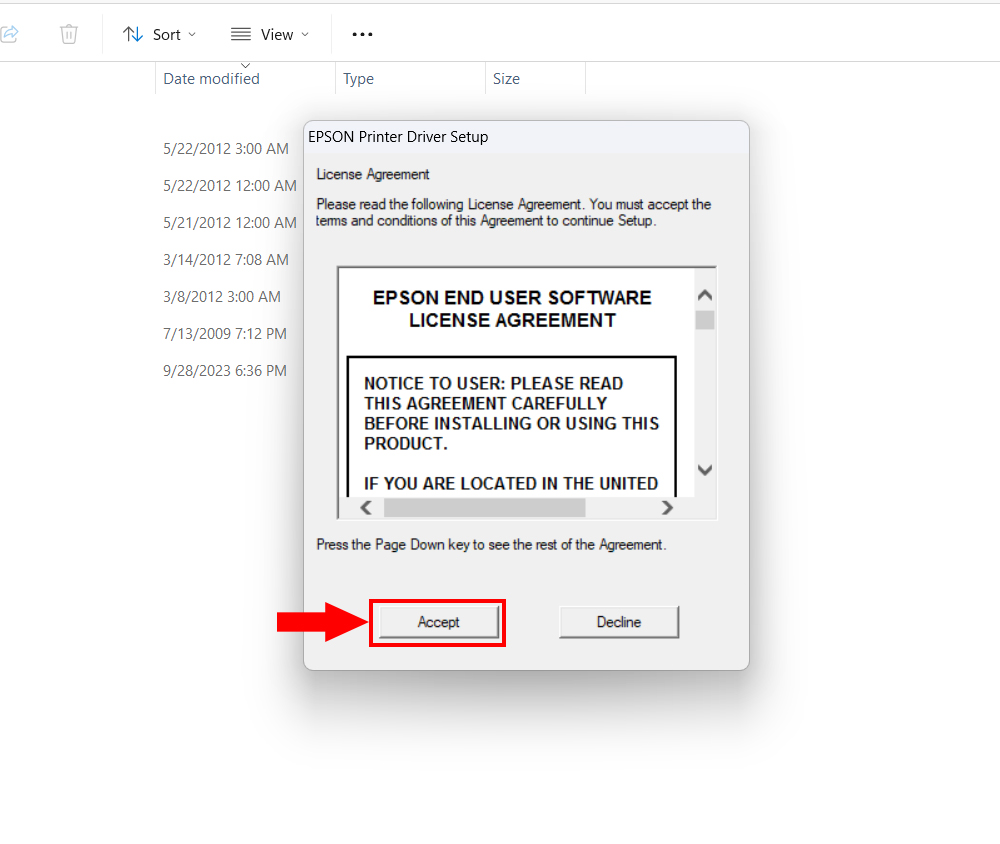Open the Sort dropdown in File Explorer

tap(159, 34)
